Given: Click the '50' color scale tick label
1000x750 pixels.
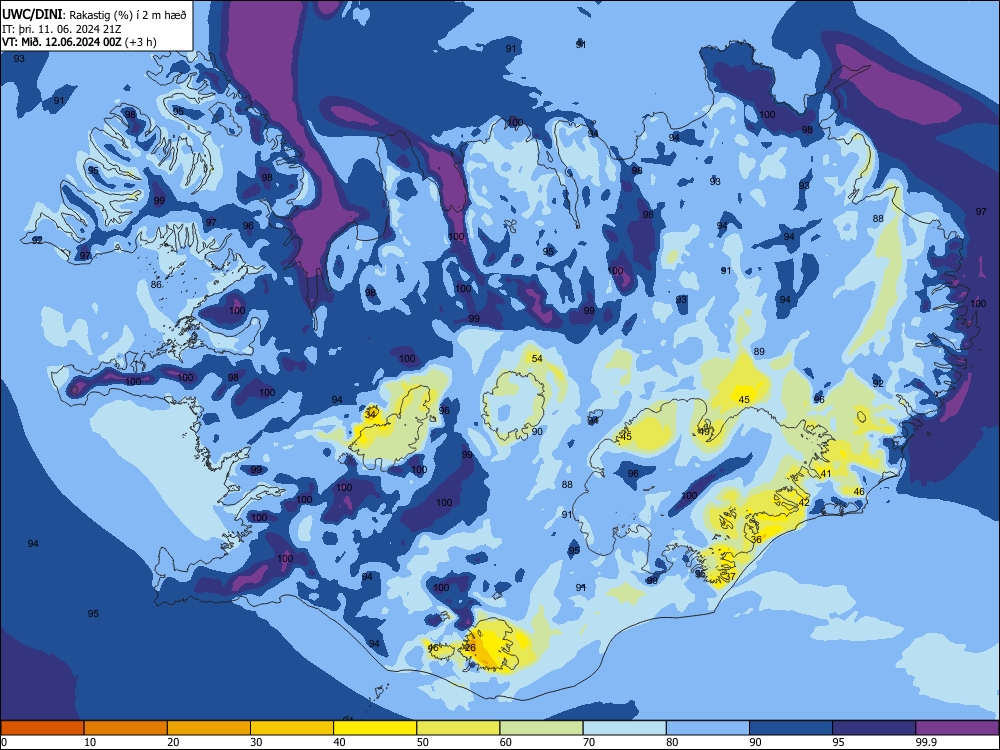Looking at the screenshot, I should click(422, 742).
